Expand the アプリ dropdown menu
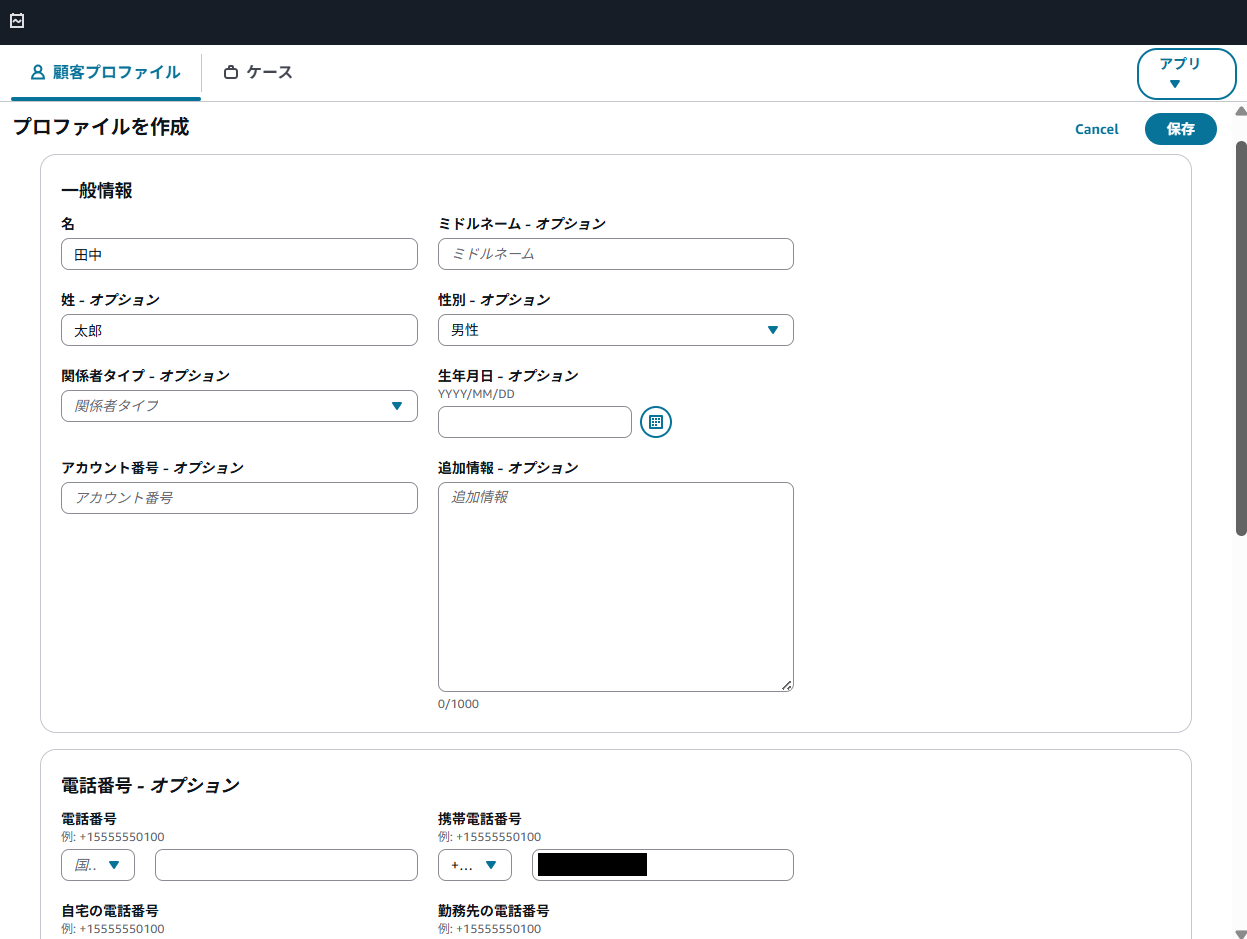The image size is (1247, 939). [x=1186, y=74]
